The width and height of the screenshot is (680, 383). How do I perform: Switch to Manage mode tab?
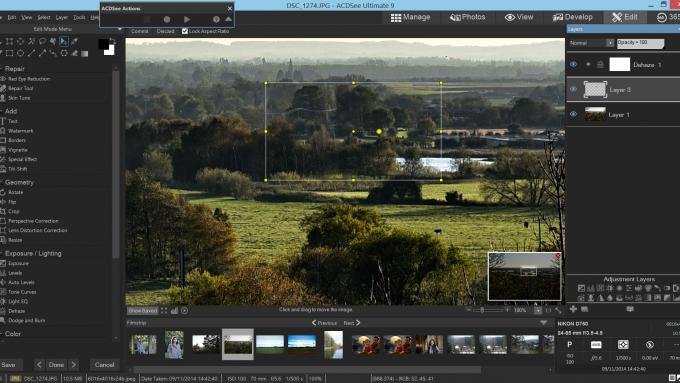410,17
